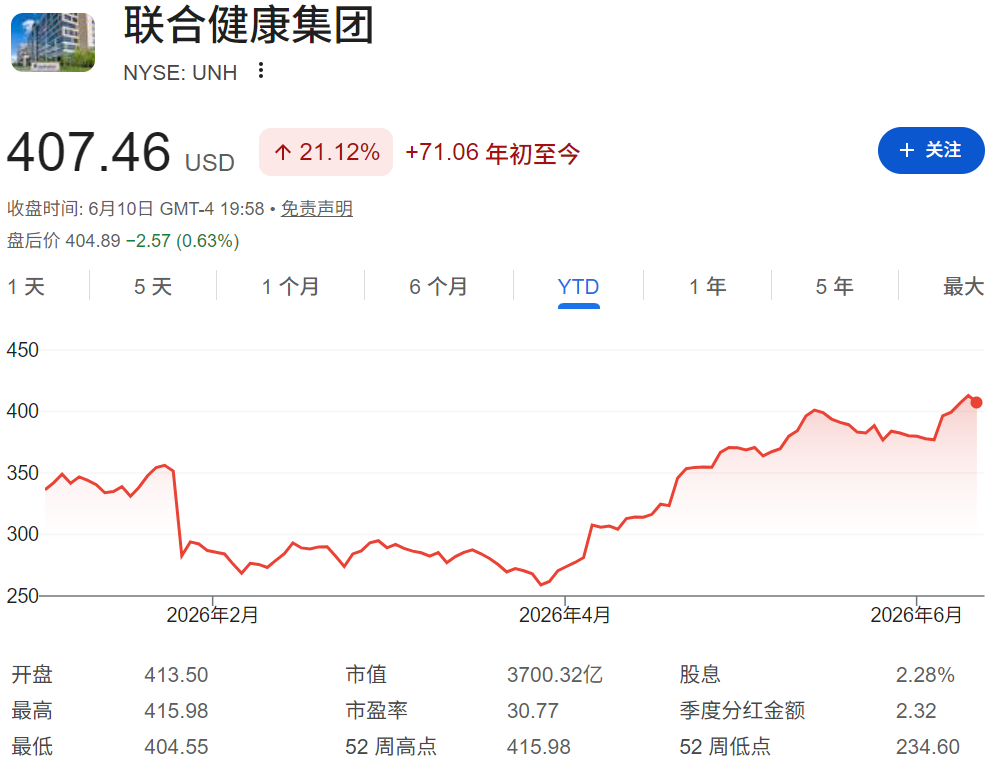
Task: Click the 市值 value 3700.32亿
Action: (555, 674)
